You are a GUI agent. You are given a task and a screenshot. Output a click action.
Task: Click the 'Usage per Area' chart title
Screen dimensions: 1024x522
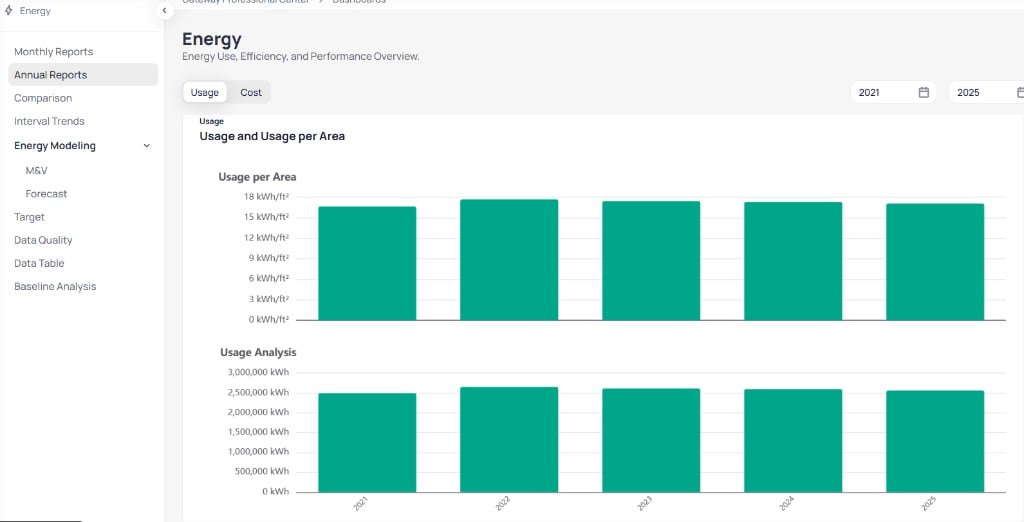click(x=257, y=176)
